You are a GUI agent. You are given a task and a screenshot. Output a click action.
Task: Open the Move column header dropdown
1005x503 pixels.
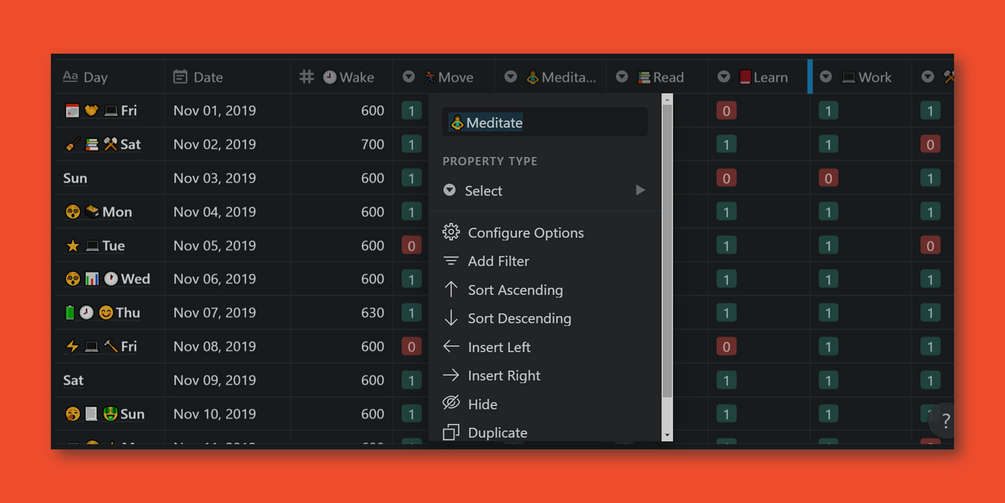coord(409,77)
